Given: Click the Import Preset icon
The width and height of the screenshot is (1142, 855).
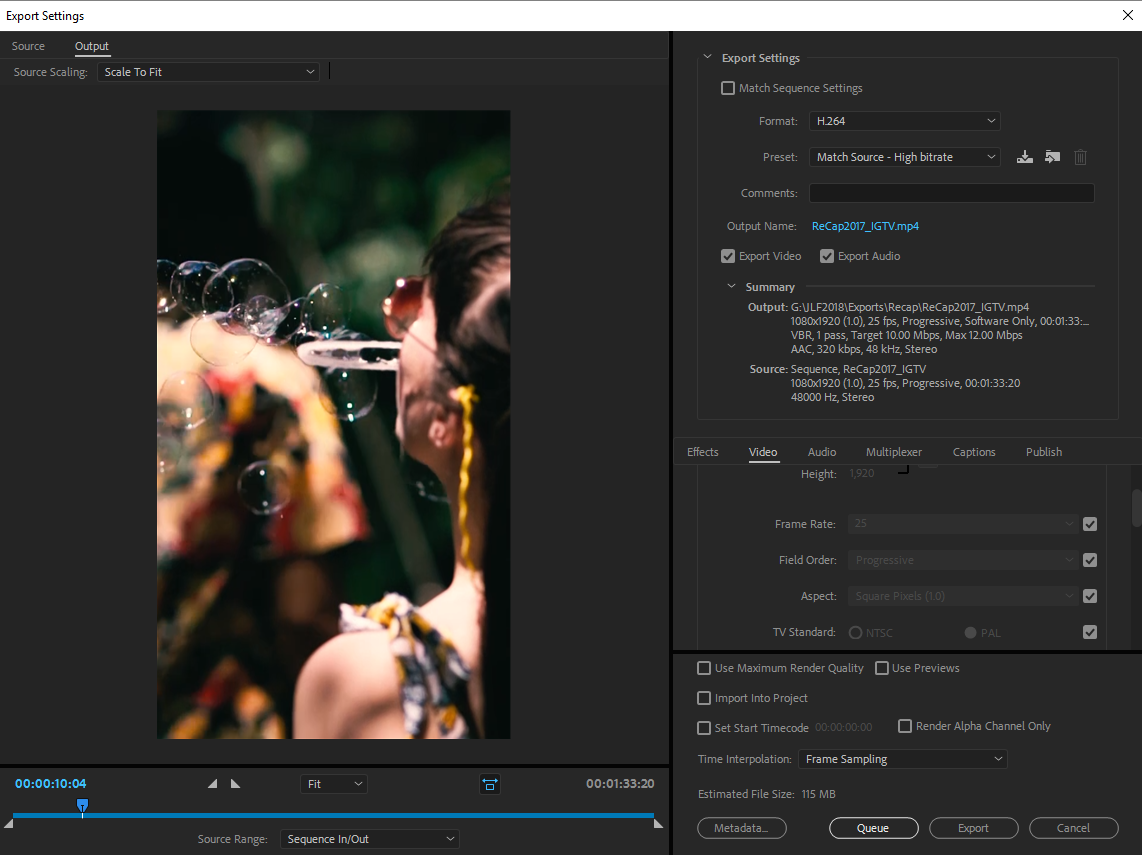Looking at the screenshot, I should click(x=1052, y=157).
